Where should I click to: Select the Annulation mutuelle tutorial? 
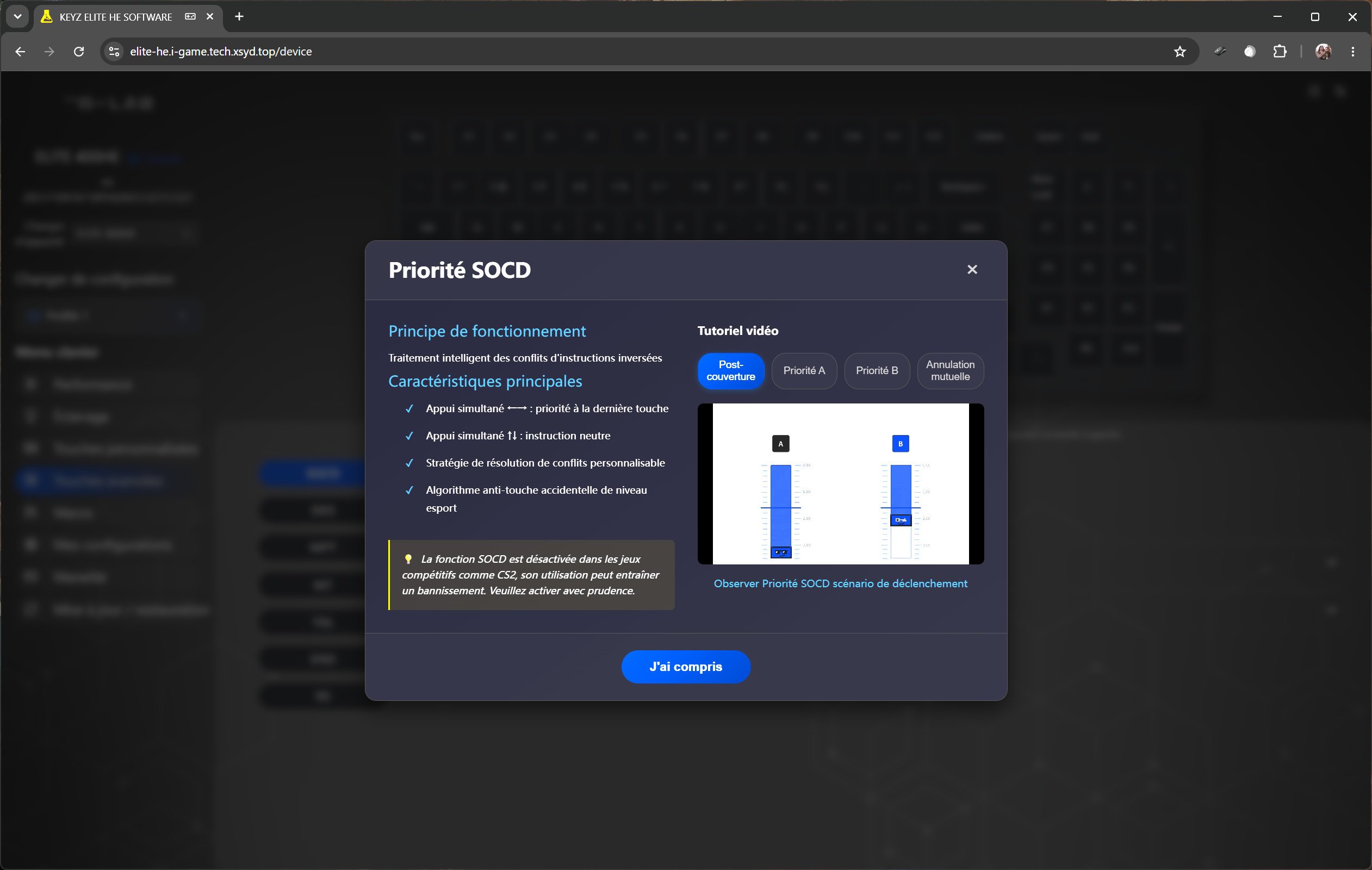click(x=950, y=371)
